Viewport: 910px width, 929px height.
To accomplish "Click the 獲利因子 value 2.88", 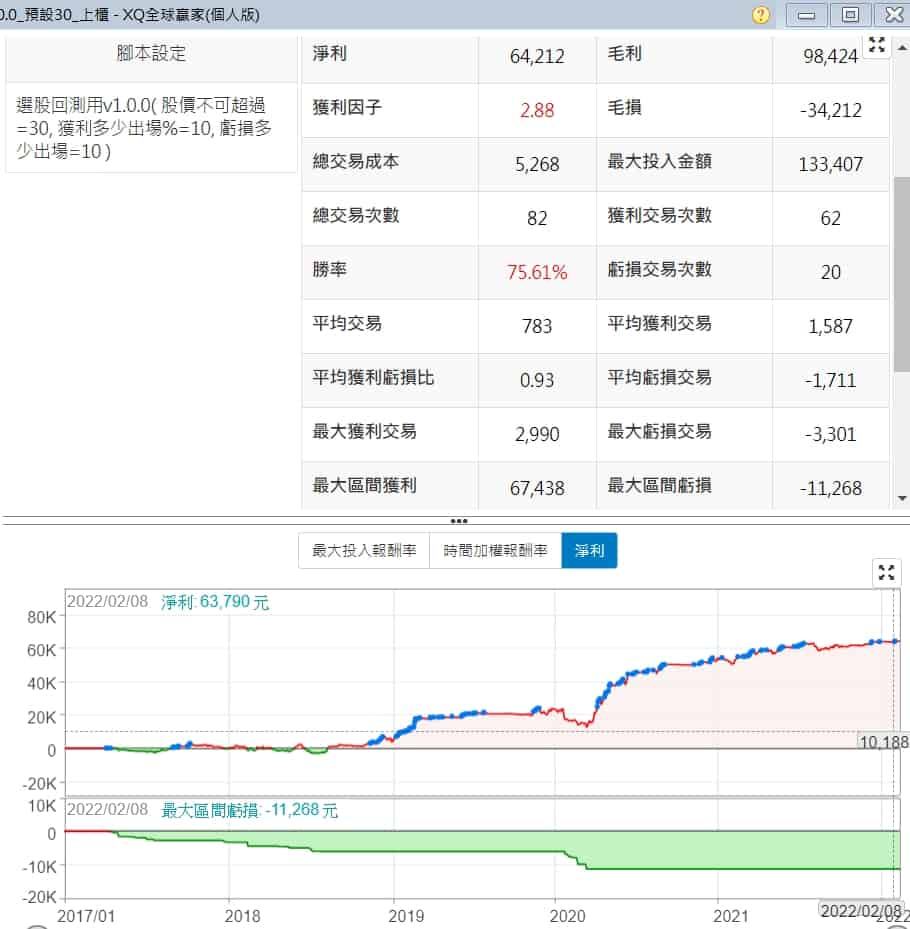I will (x=537, y=110).
